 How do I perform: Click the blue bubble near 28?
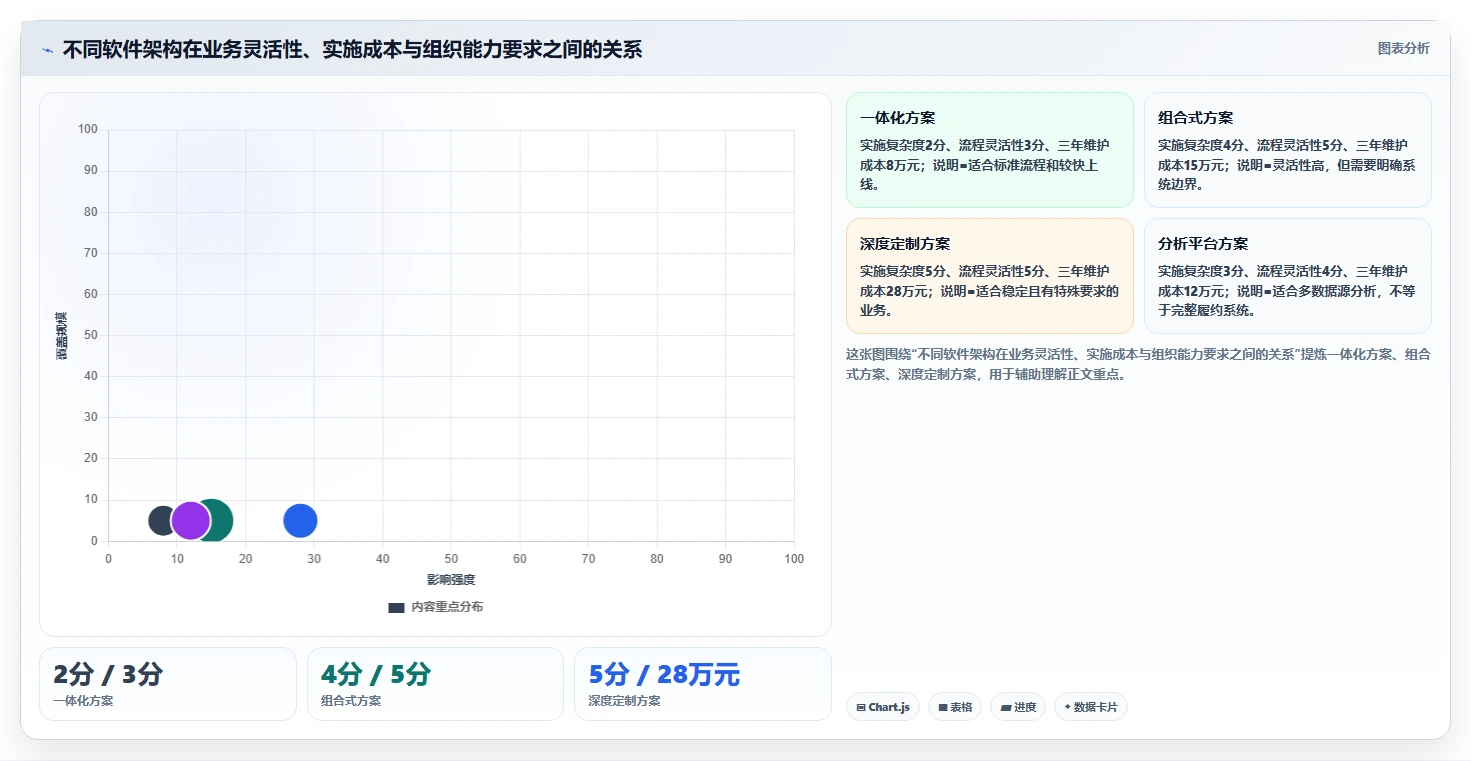coord(300,520)
